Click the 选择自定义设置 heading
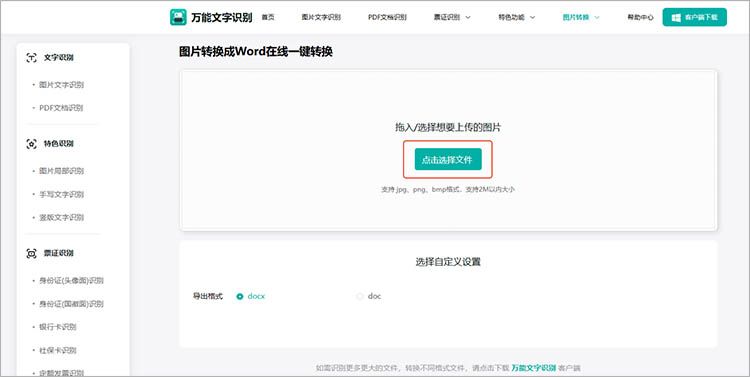This screenshot has width=750, height=377. pyautogui.click(x=448, y=262)
